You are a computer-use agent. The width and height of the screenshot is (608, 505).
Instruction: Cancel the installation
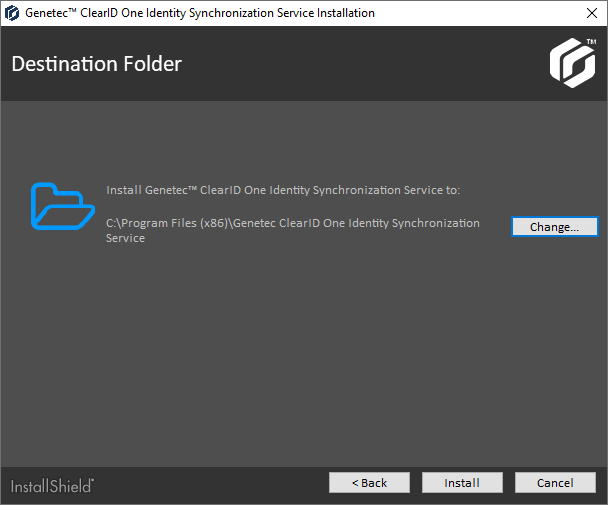click(x=554, y=483)
